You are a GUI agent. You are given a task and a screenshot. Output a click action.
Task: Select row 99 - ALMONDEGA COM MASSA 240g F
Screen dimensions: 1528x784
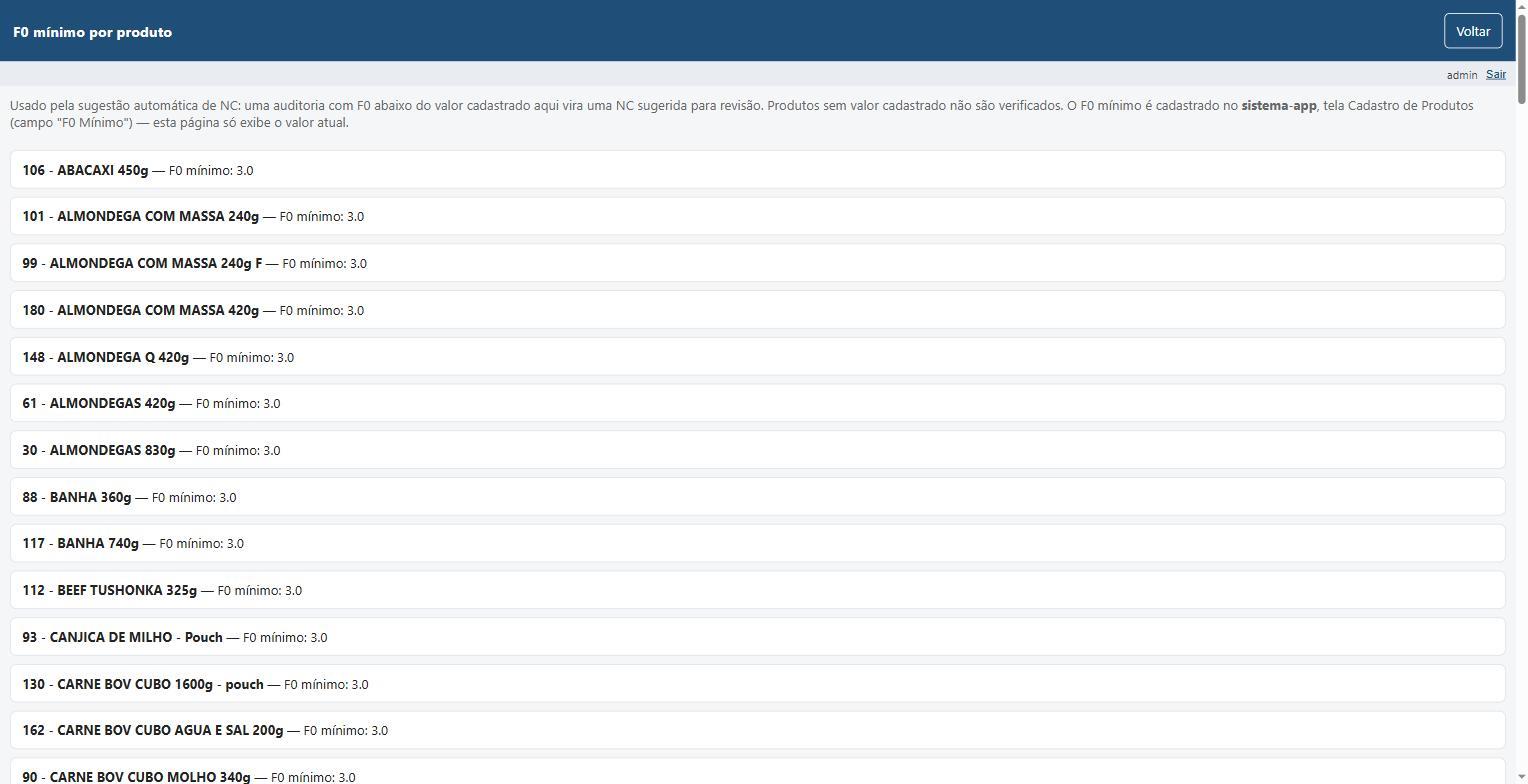coord(757,263)
